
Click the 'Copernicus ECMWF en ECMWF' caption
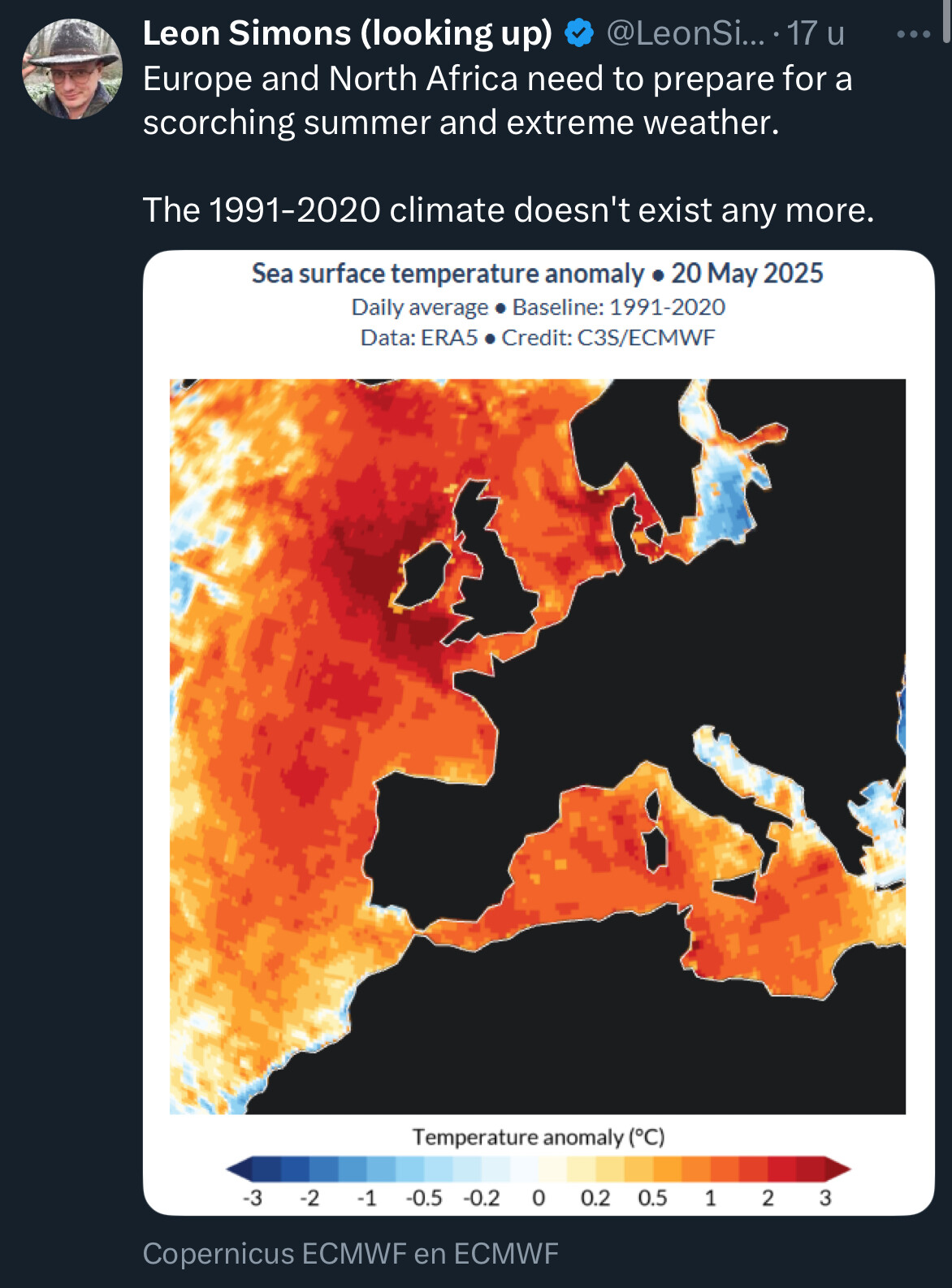pyautogui.click(x=350, y=1253)
